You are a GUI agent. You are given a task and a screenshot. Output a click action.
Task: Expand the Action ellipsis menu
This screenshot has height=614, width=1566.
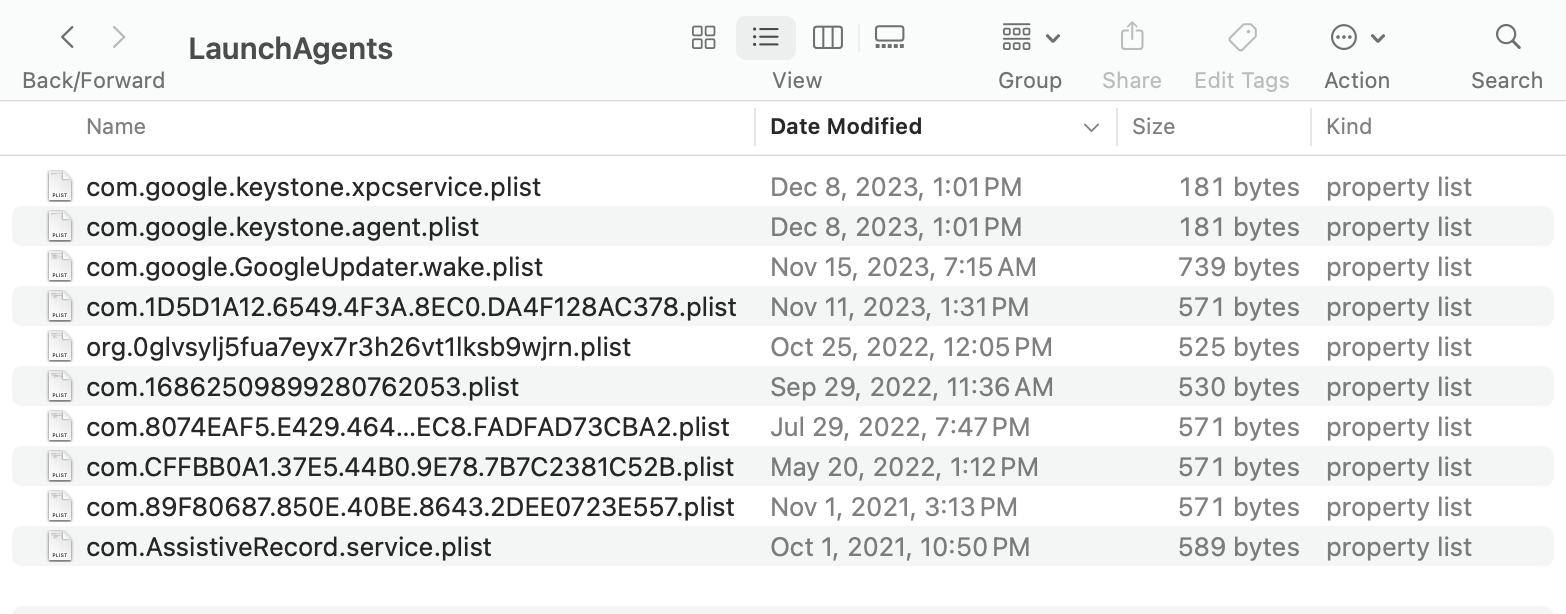[1356, 38]
